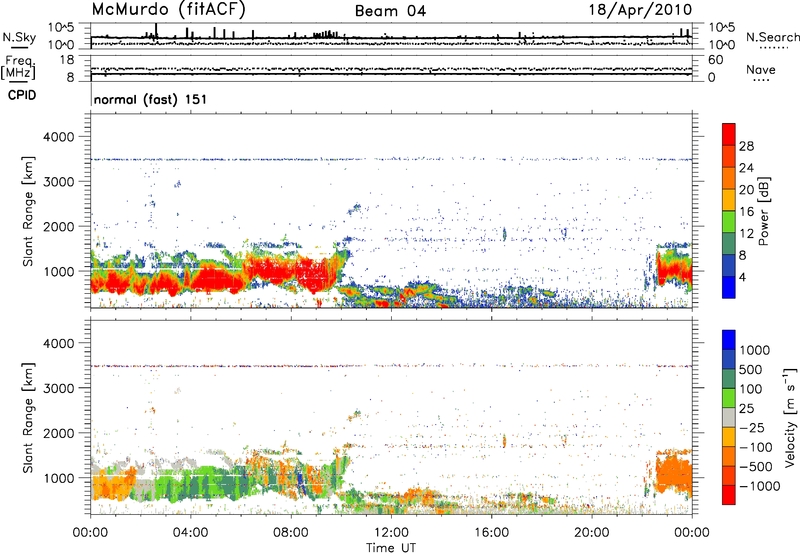Select the 12 tick on Power color bar

746,234
